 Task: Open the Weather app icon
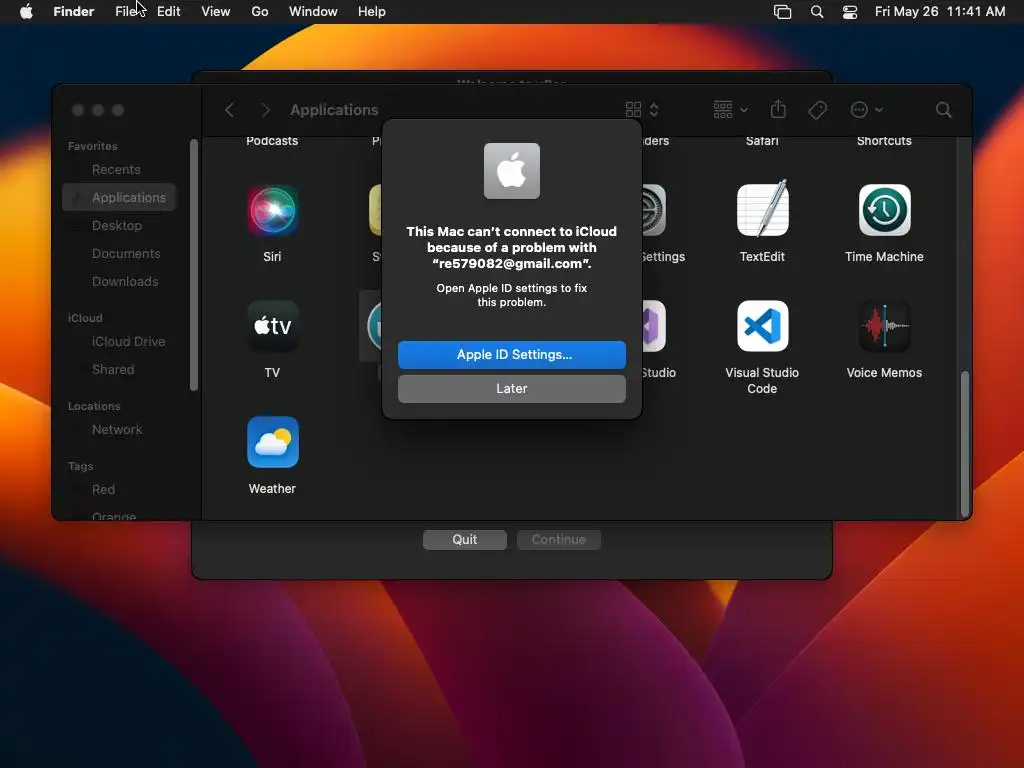272,442
